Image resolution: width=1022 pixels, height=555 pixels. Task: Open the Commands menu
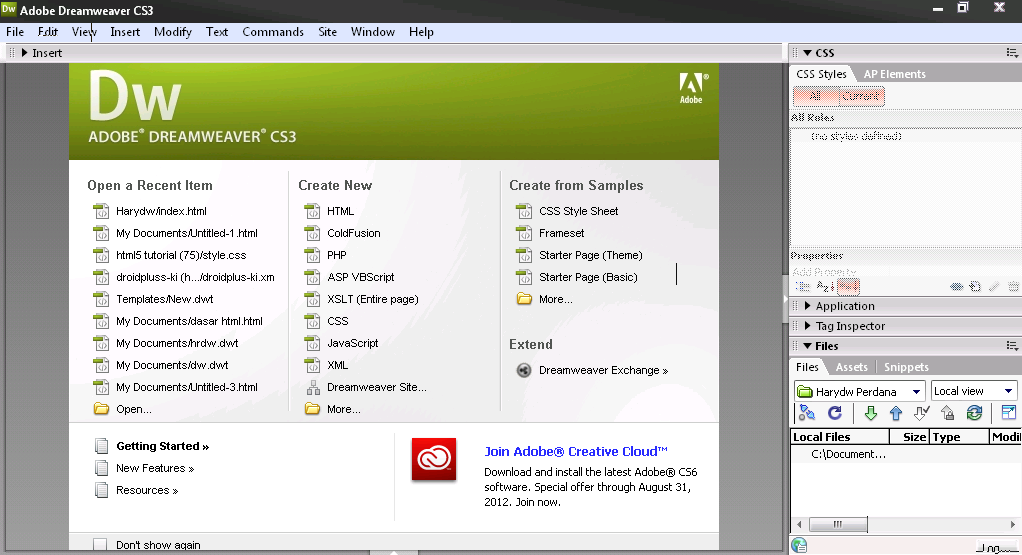pos(272,32)
